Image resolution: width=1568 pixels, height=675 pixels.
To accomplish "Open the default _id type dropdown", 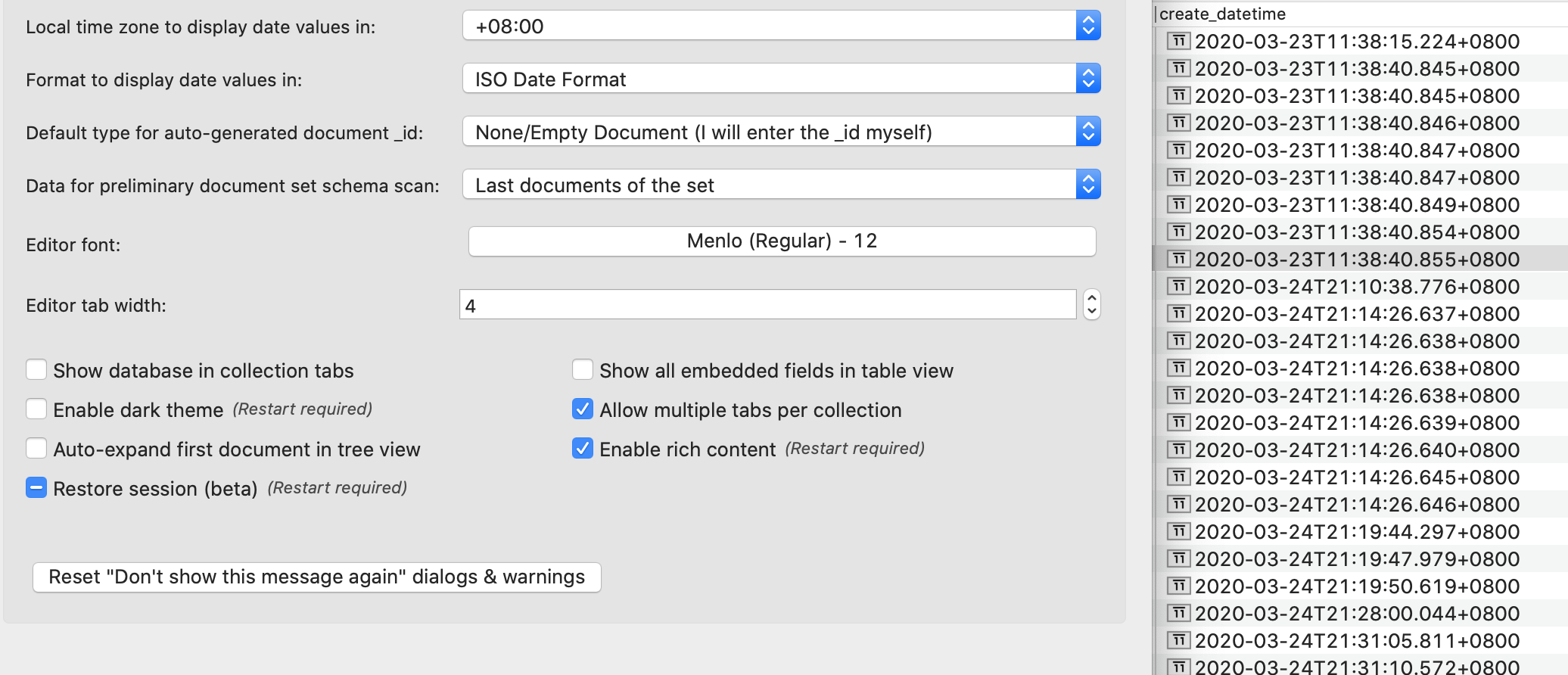I will pyautogui.click(x=781, y=132).
